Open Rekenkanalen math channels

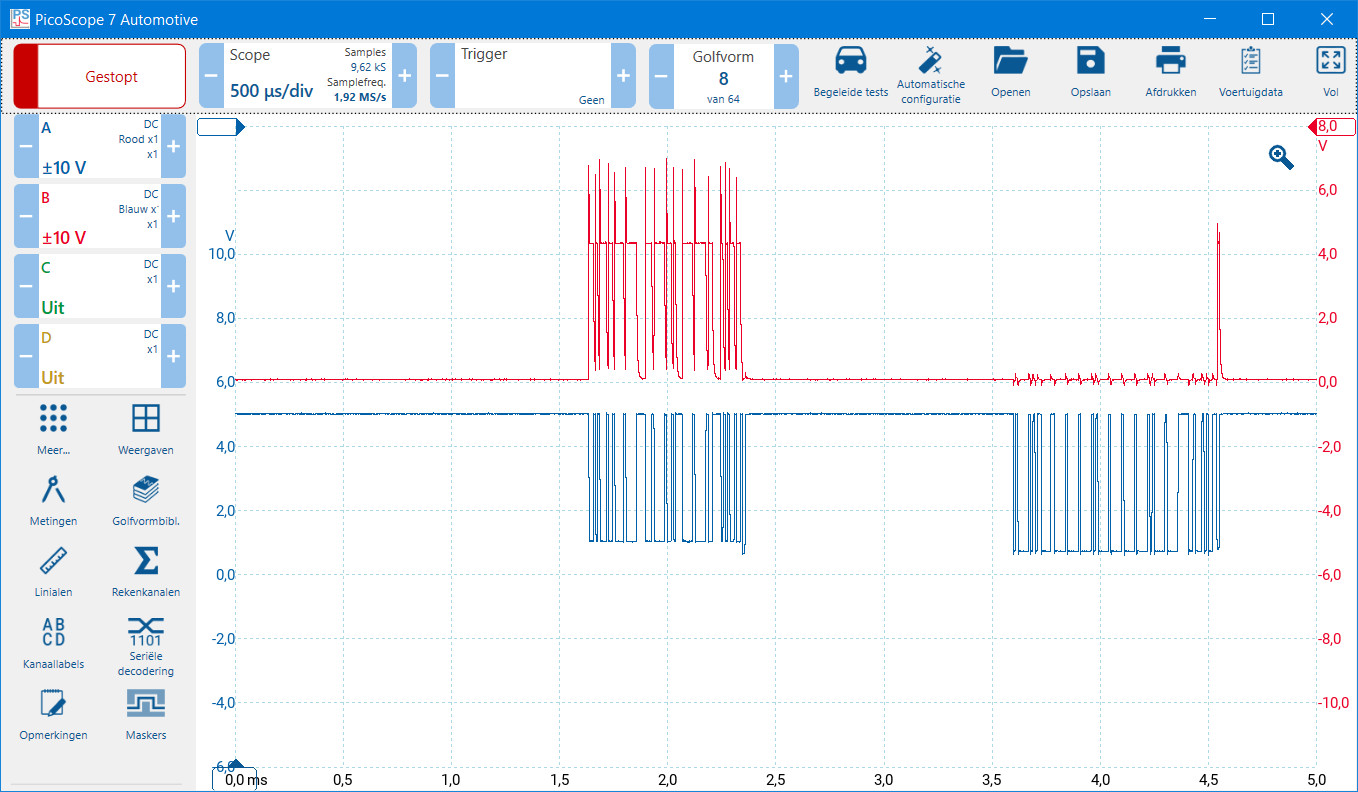click(146, 560)
